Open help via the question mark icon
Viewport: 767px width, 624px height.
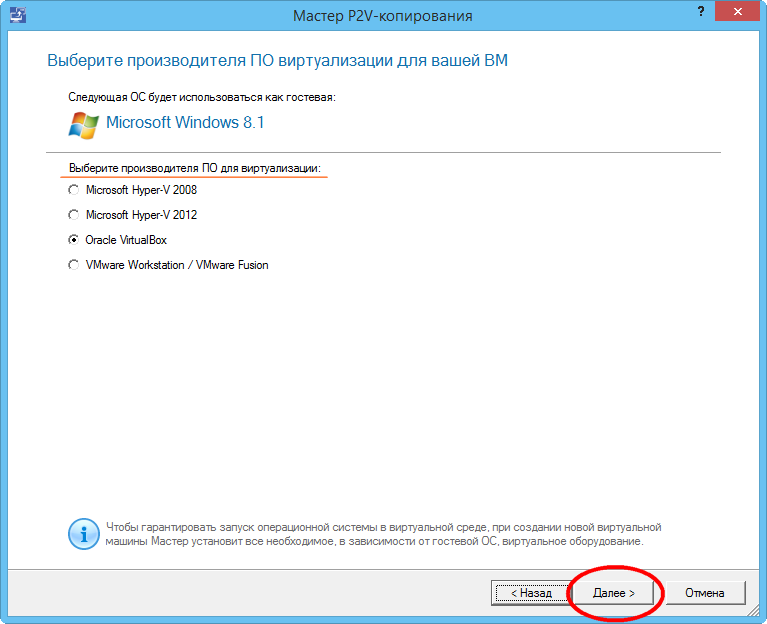coord(701,11)
